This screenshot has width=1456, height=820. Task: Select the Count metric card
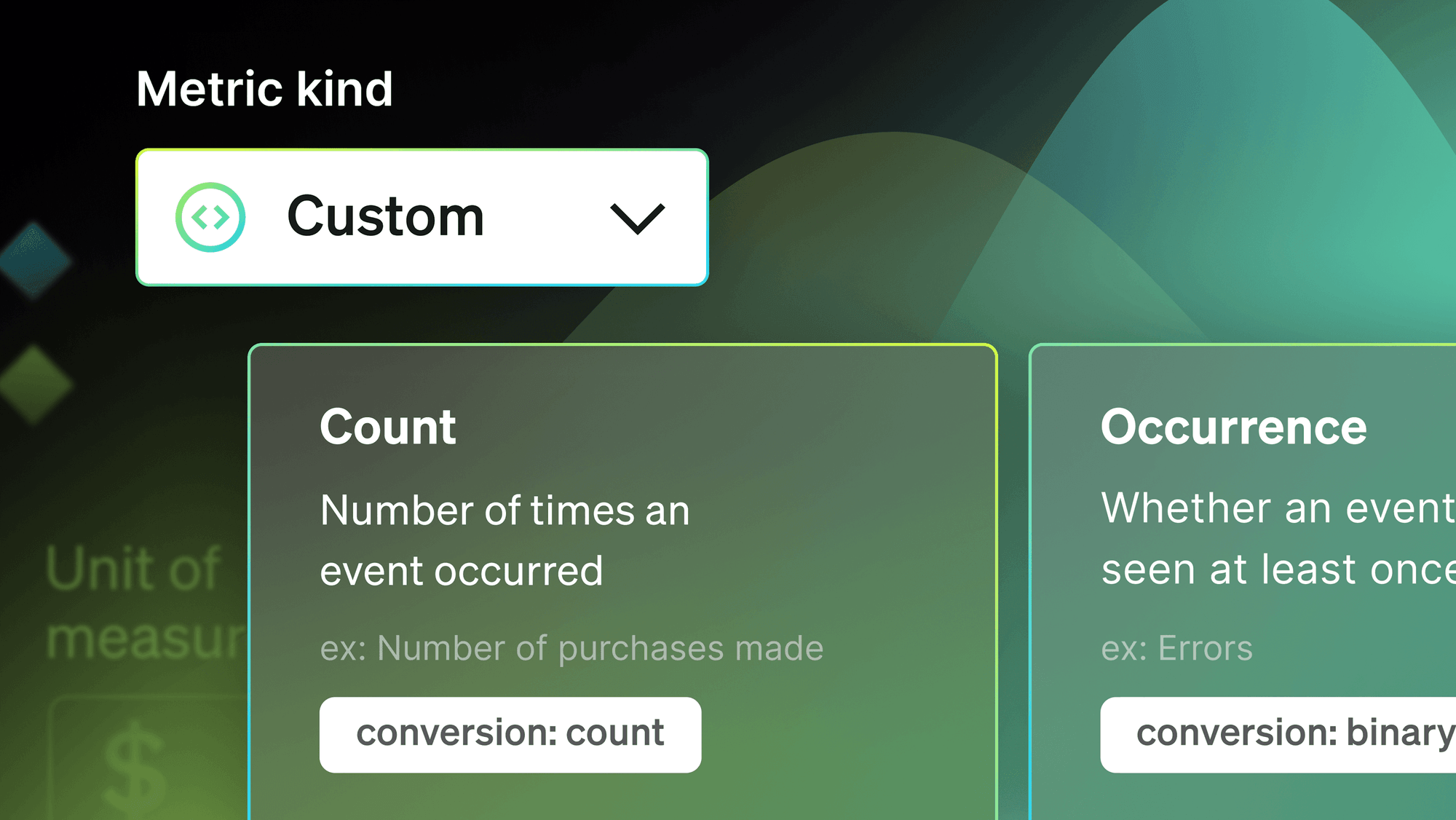[622, 581]
